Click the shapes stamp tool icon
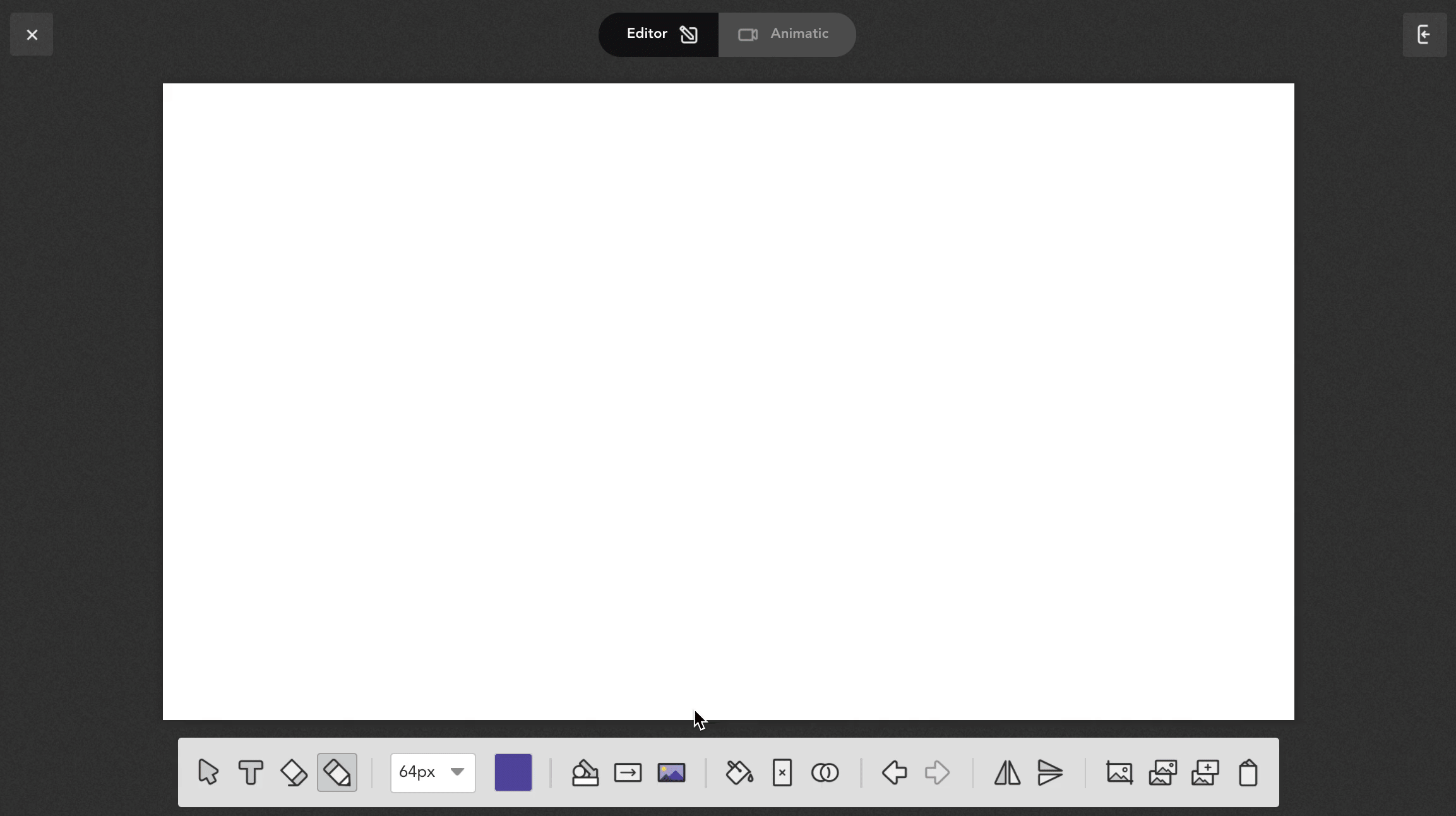The image size is (1456, 816). point(585,772)
